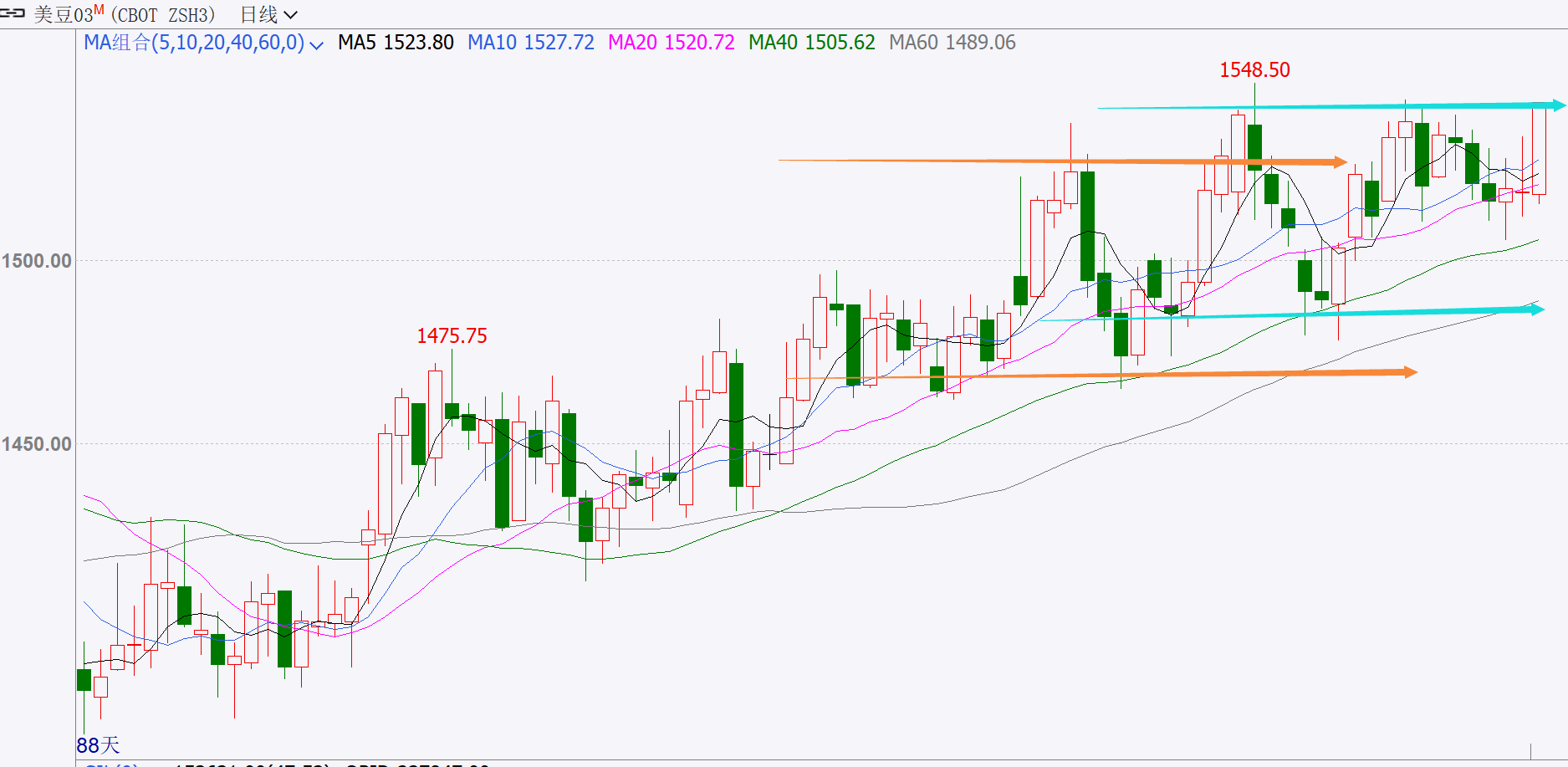
Task: Click the 1548.50 high price label
Action: coord(1254,70)
